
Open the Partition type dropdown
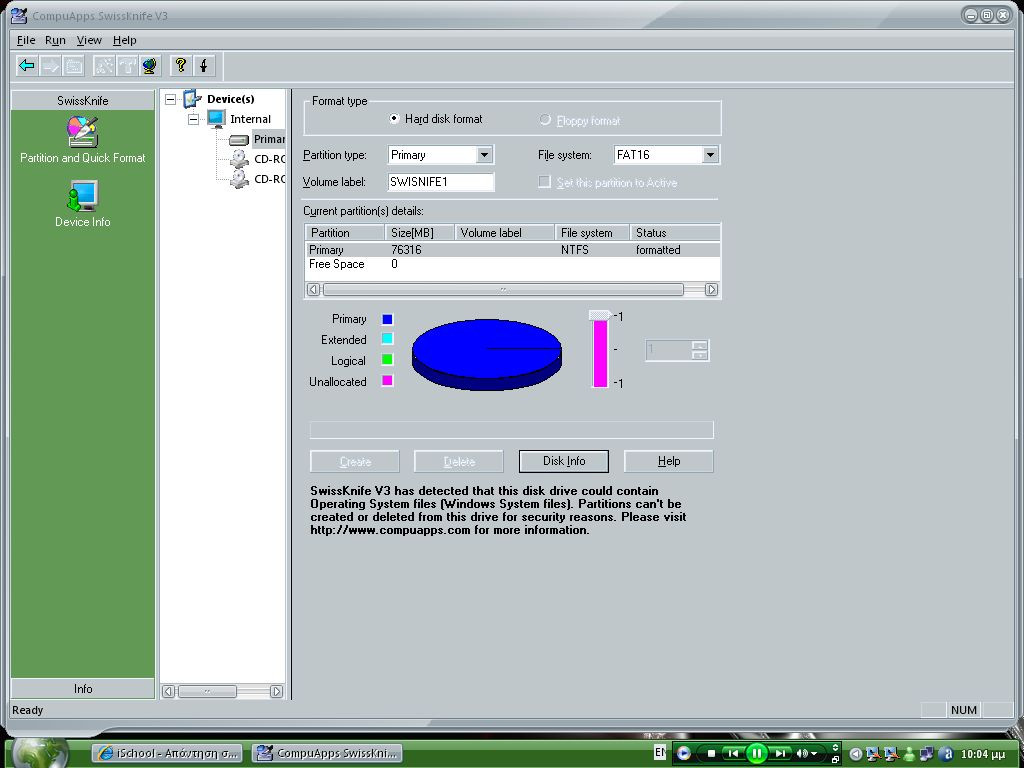[x=484, y=155]
